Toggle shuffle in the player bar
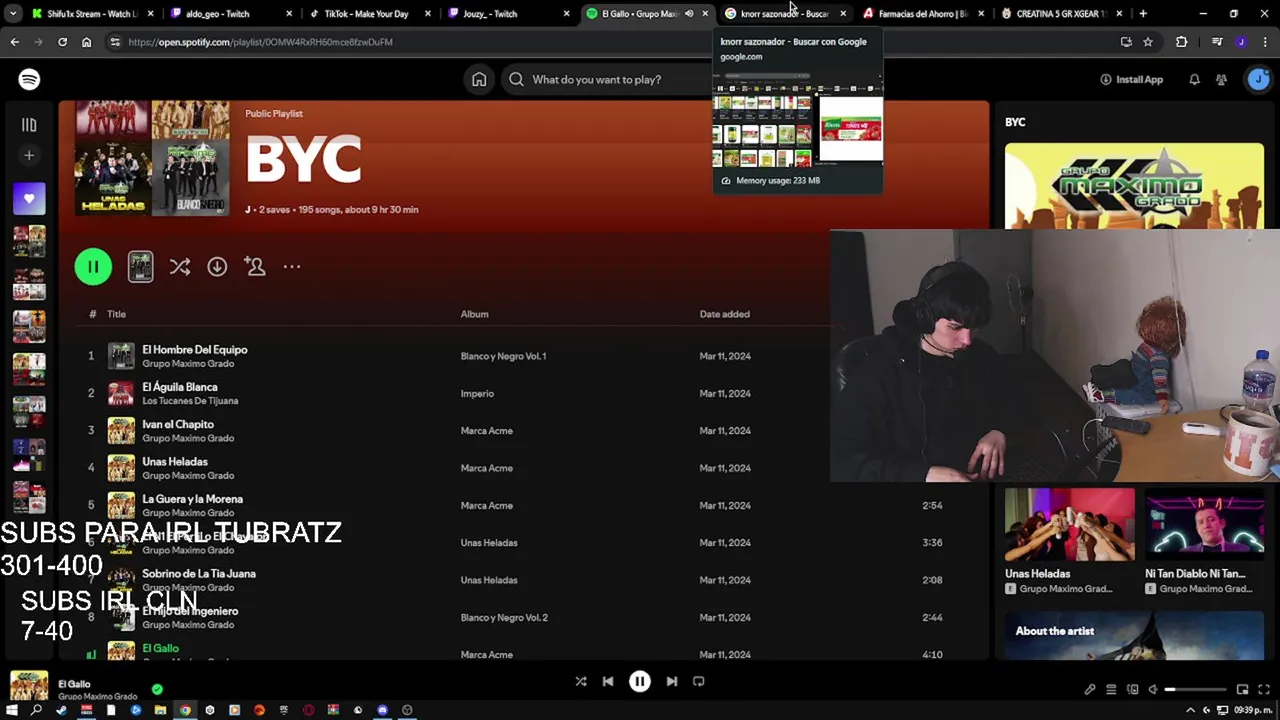Viewport: 1280px width, 720px height. (x=580, y=681)
